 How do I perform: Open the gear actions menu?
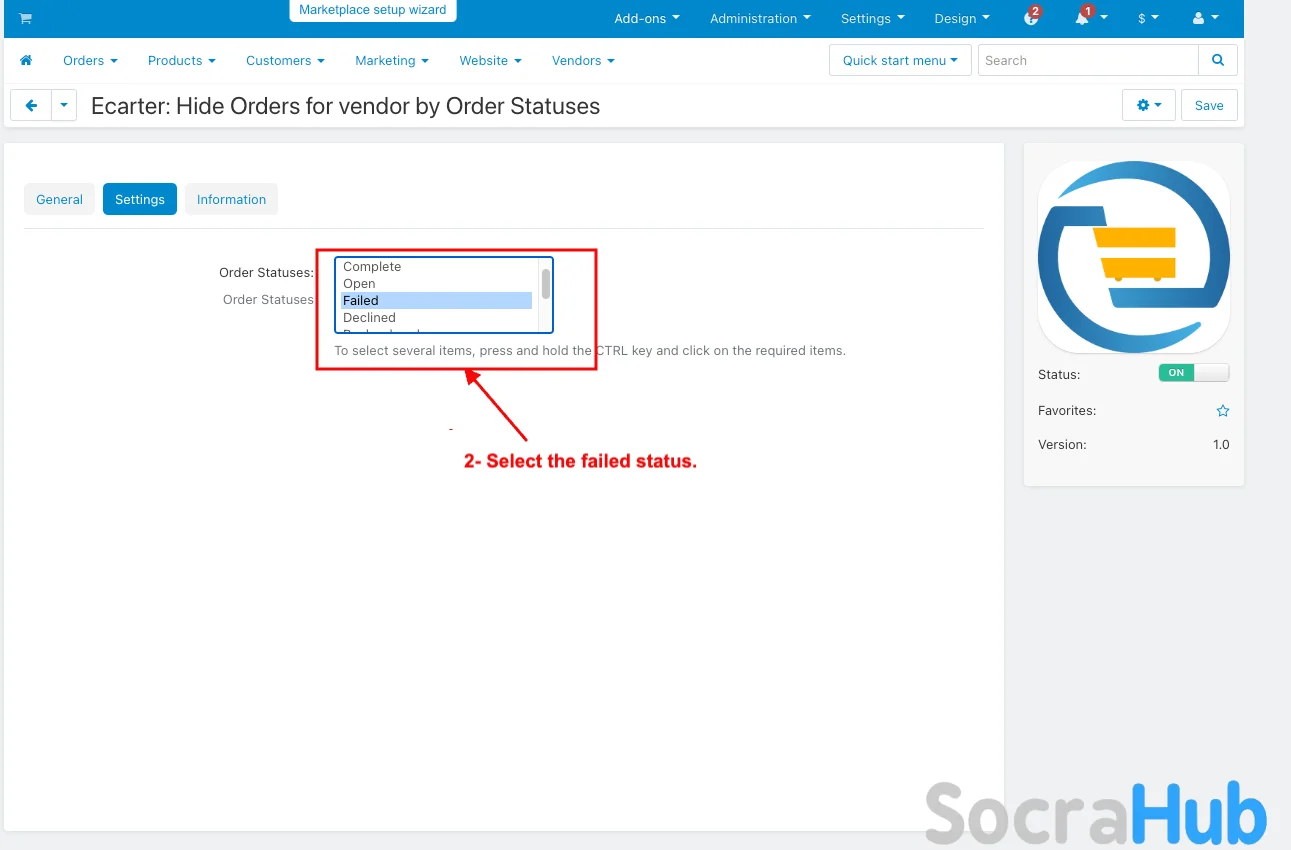click(x=1149, y=105)
